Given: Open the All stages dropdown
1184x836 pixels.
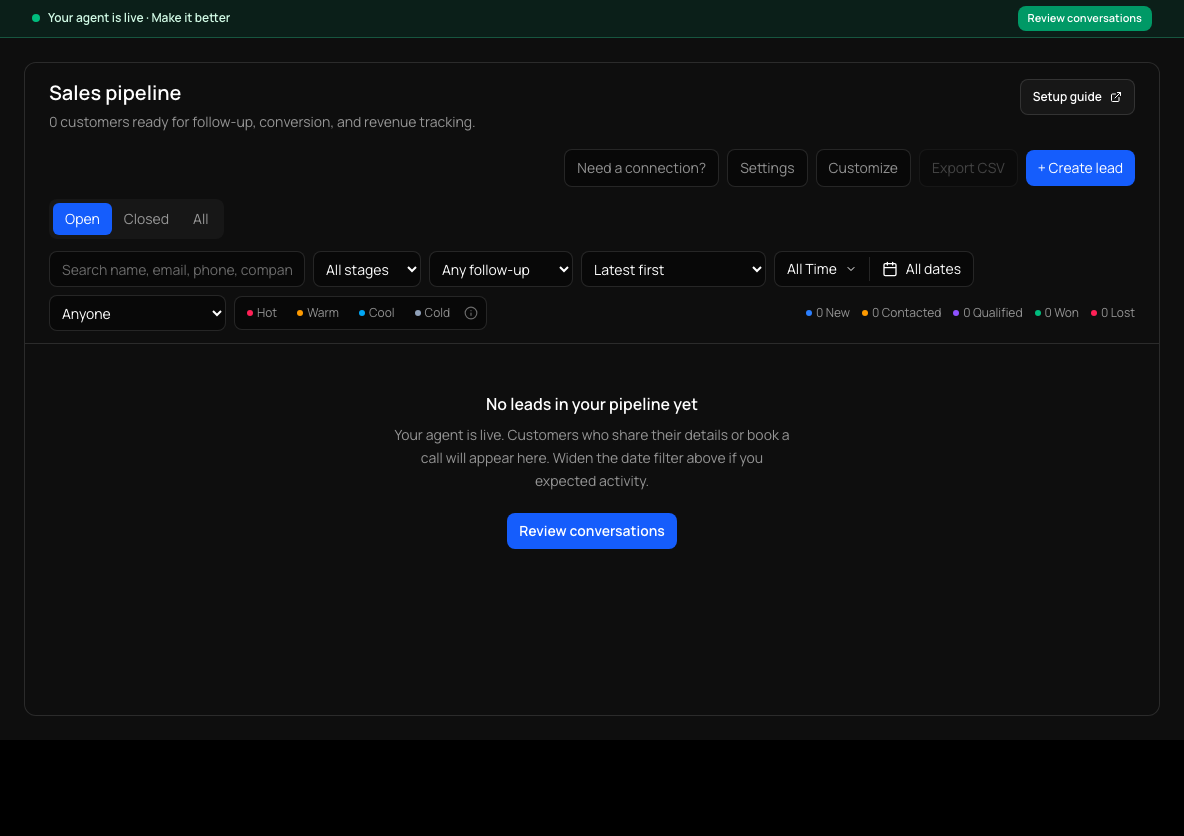Looking at the screenshot, I should pos(367,269).
